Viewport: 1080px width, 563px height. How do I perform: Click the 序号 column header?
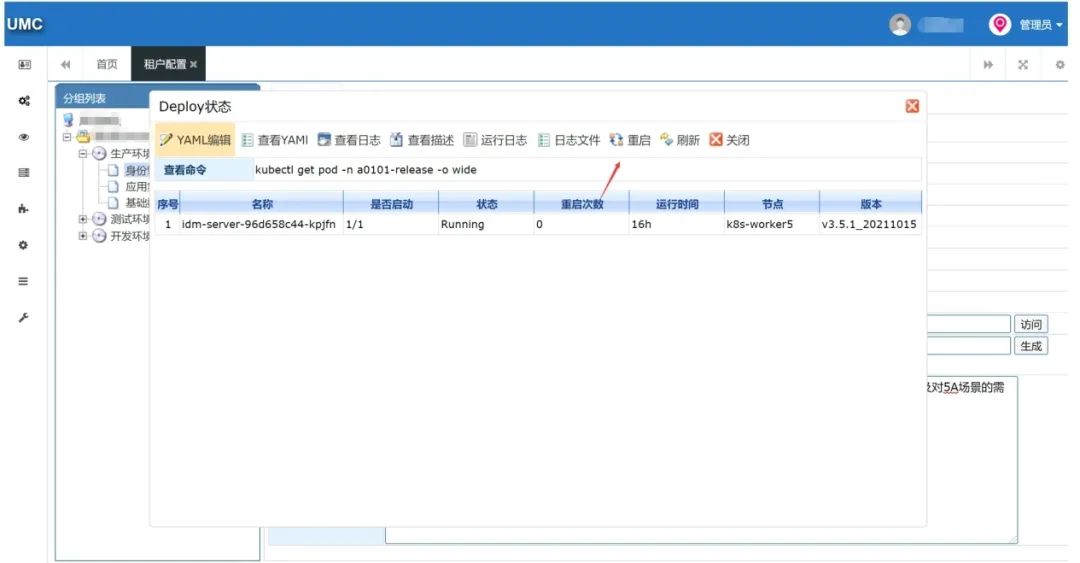167,204
